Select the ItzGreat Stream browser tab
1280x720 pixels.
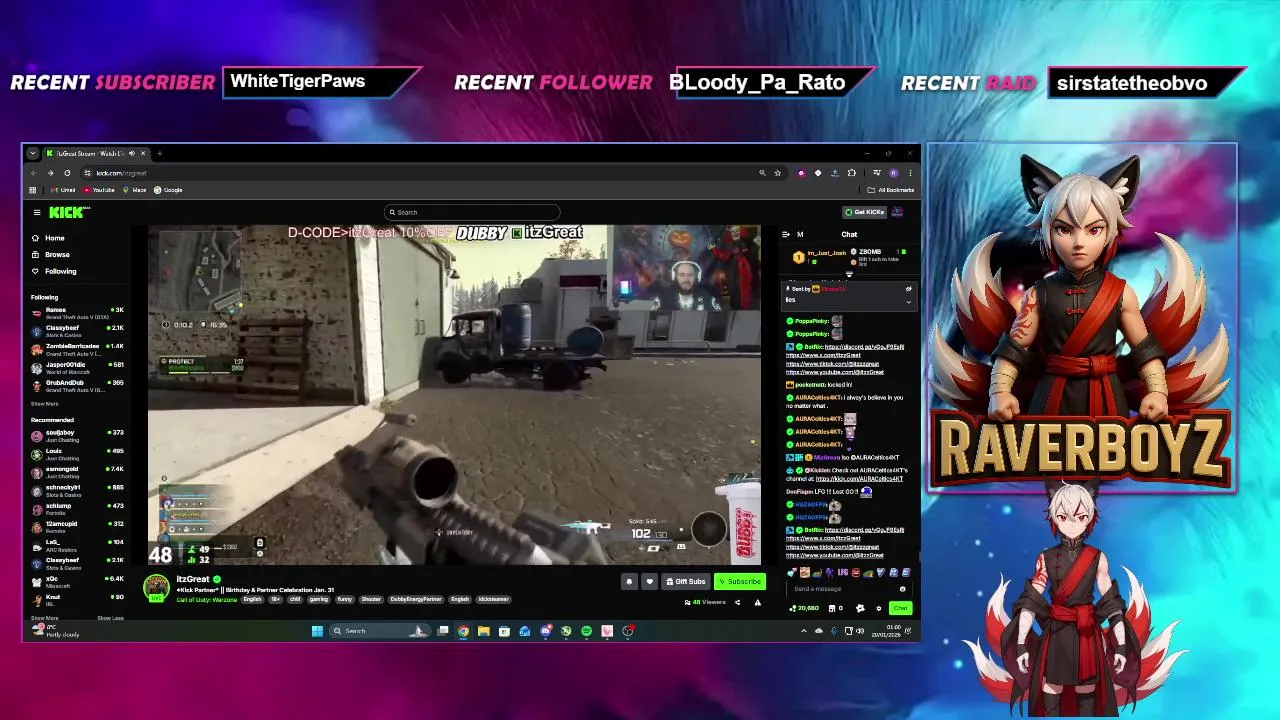[x=95, y=153]
